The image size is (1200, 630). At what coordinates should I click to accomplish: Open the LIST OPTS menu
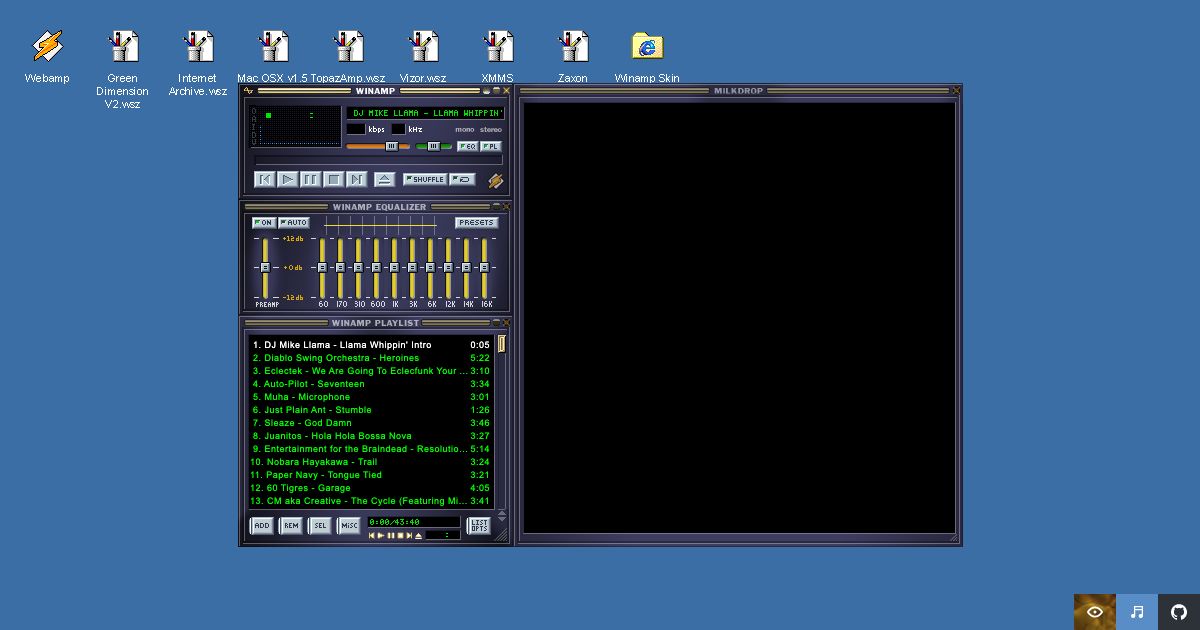click(x=478, y=525)
